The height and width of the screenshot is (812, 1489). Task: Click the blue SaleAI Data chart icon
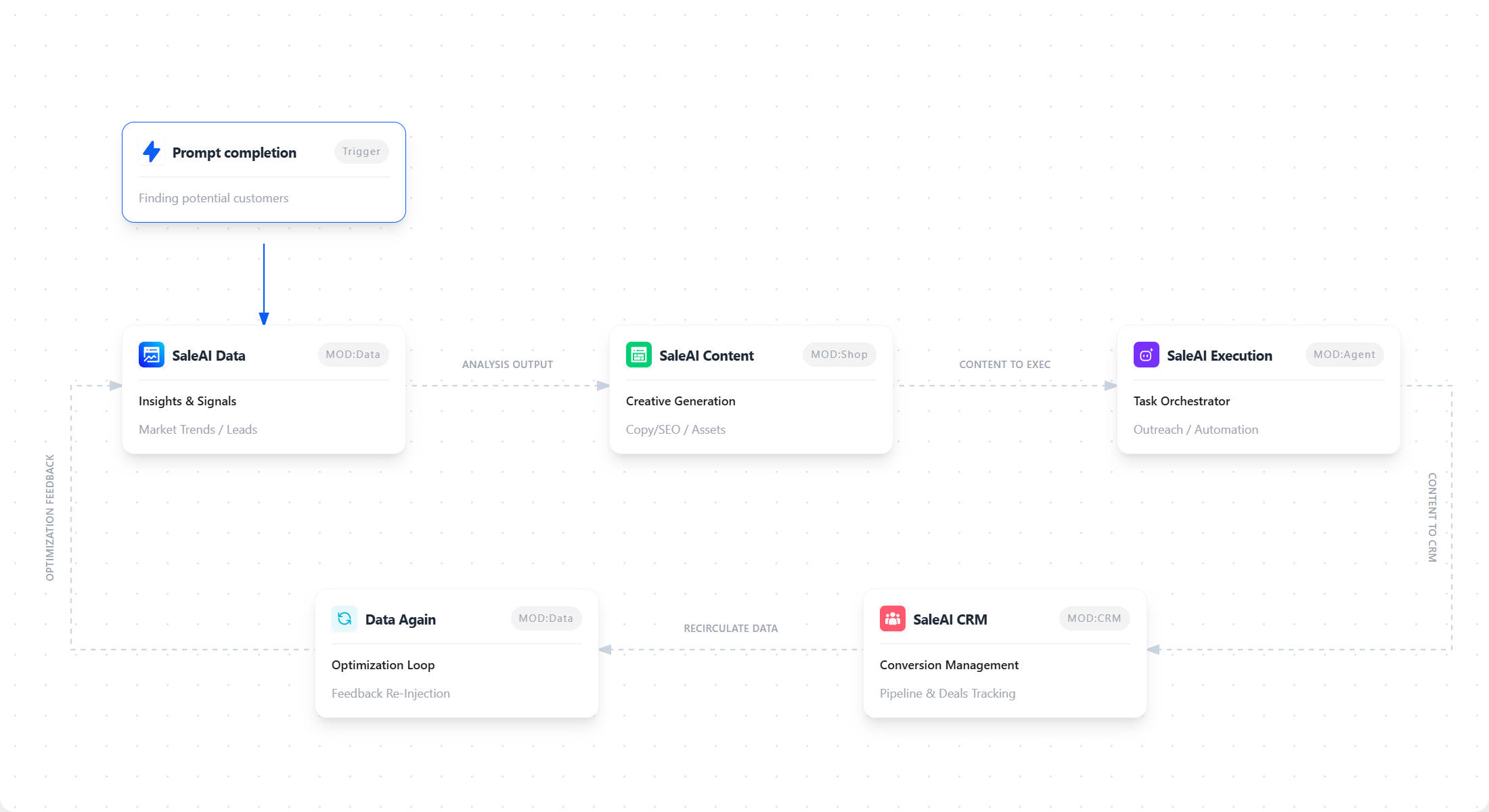point(152,355)
